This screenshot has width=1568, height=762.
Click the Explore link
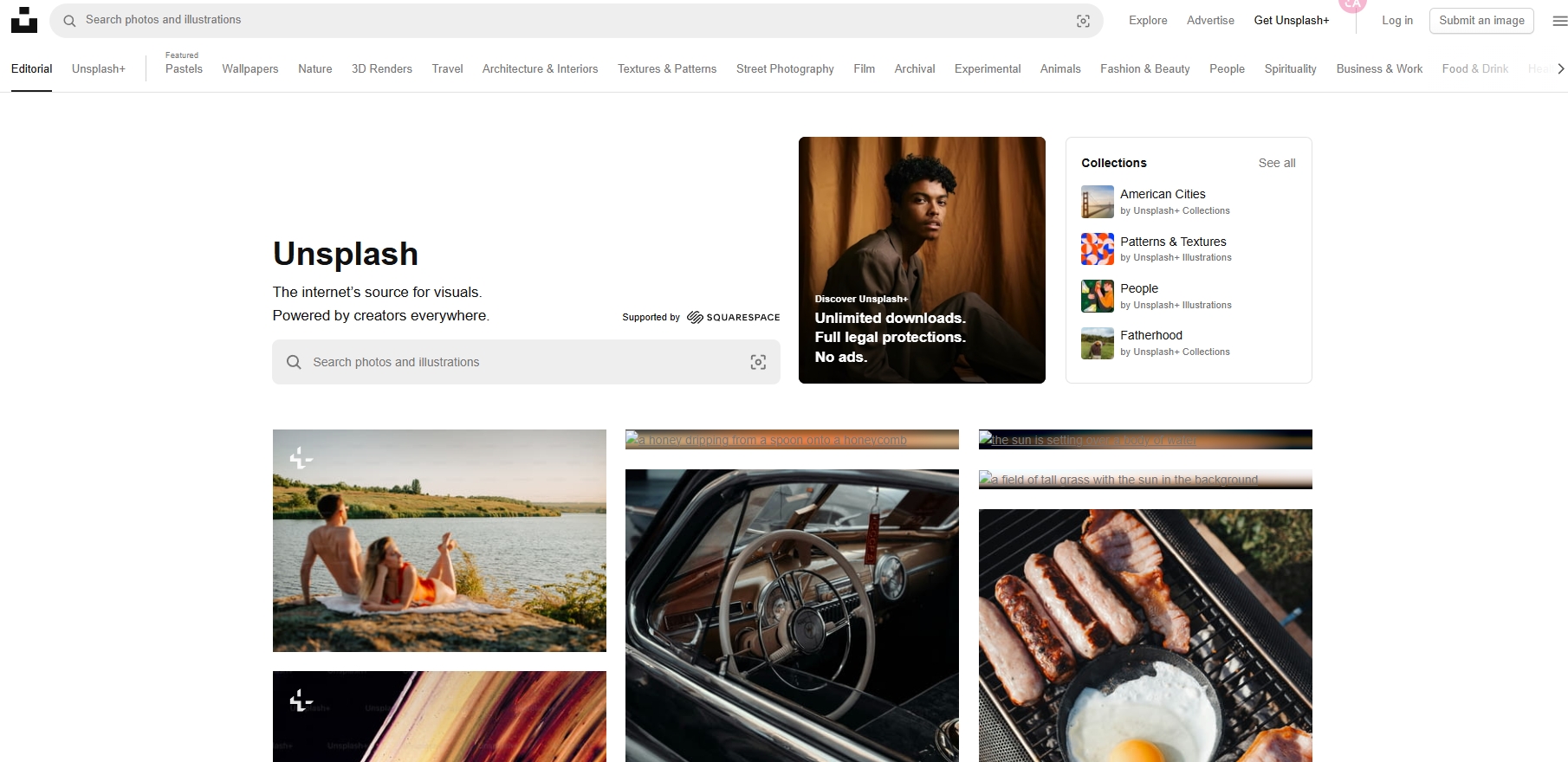tap(1148, 21)
